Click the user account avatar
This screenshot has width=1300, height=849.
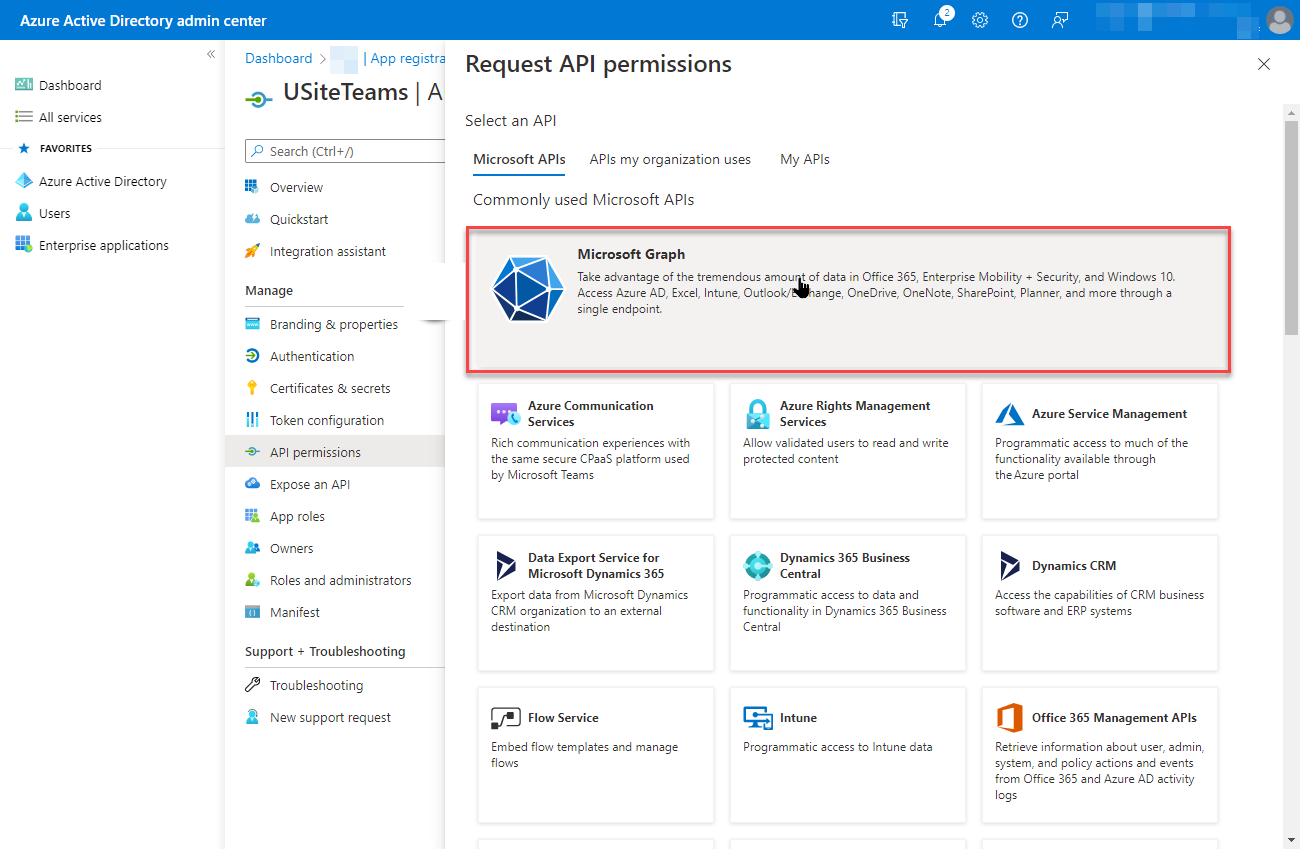pyautogui.click(x=1279, y=20)
